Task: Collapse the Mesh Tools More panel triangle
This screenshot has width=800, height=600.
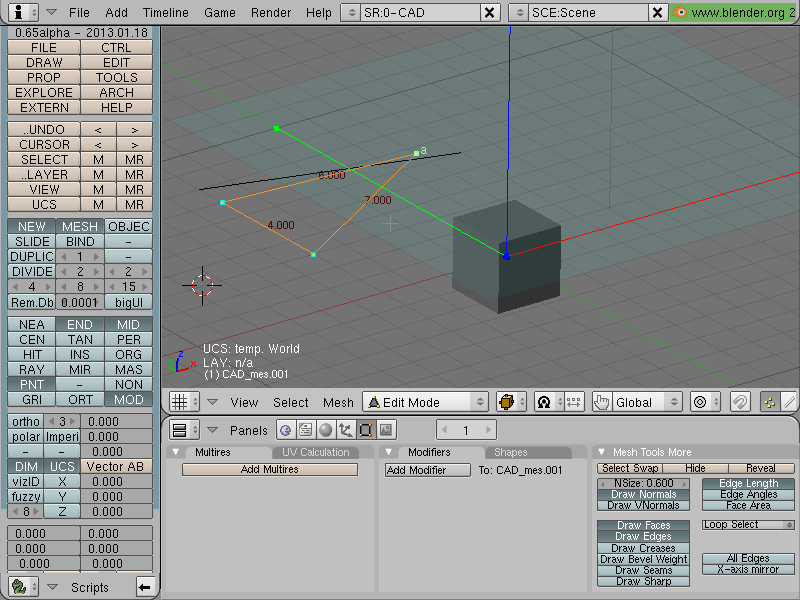Action: click(602, 452)
